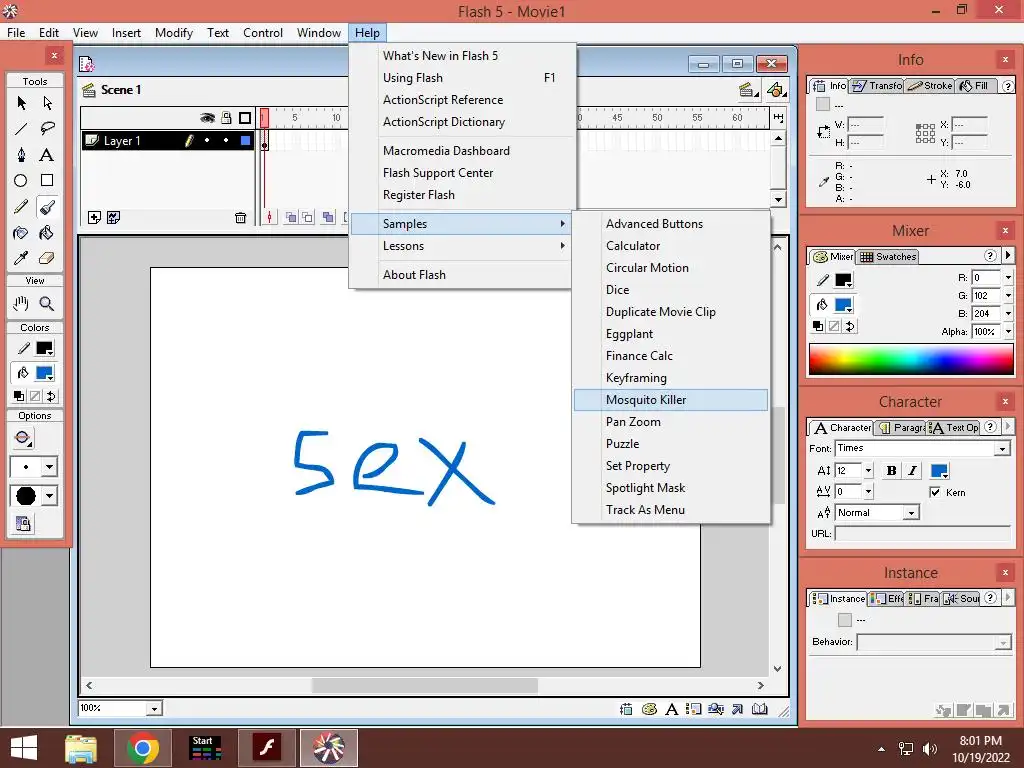
Task: Toggle show/hide all layers eye icon
Action: (208, 118)
